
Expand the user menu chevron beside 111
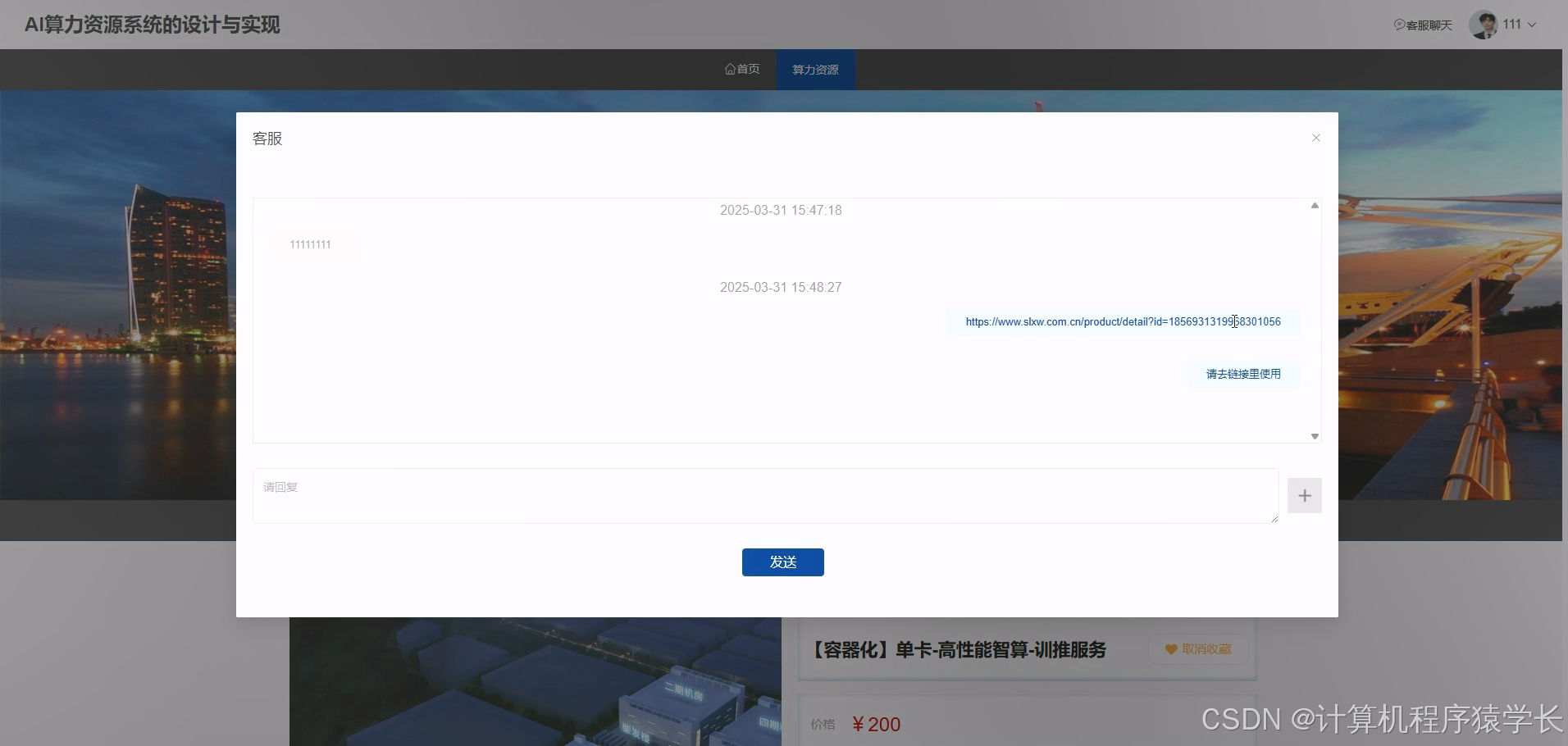(1529, 25)
